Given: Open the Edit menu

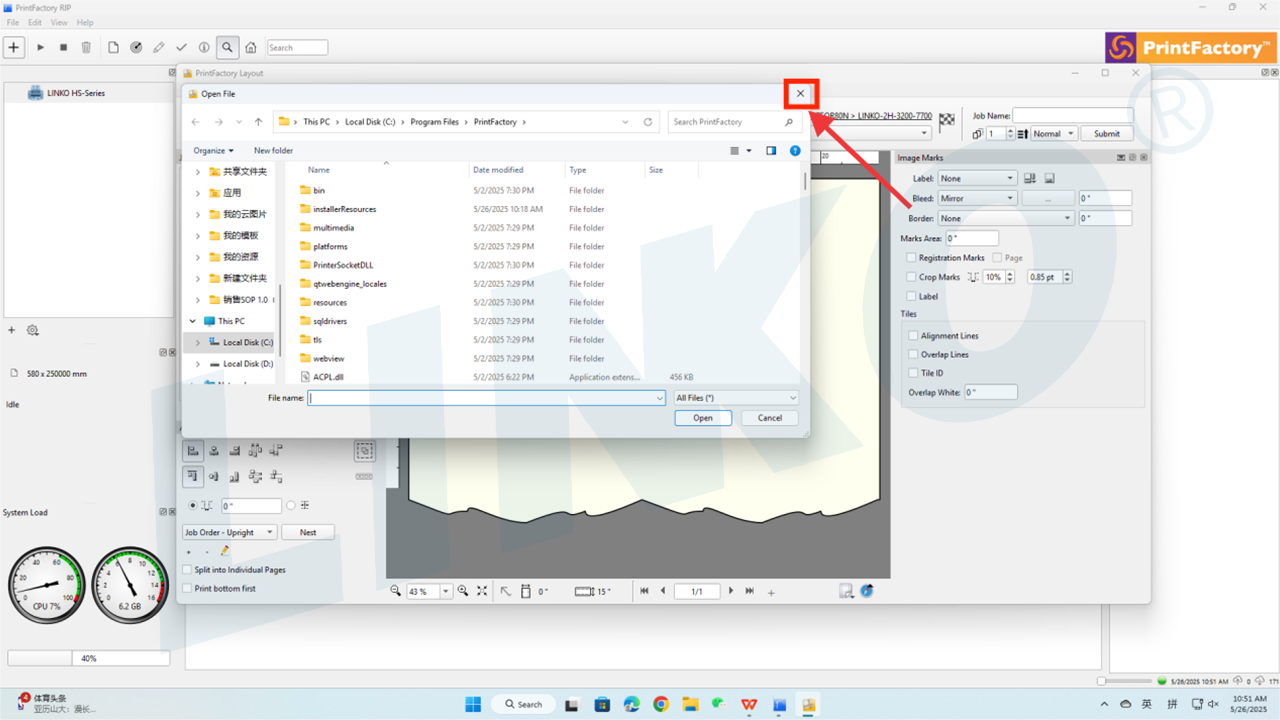Looking at the screenshot, I should (x=35, y=22).
